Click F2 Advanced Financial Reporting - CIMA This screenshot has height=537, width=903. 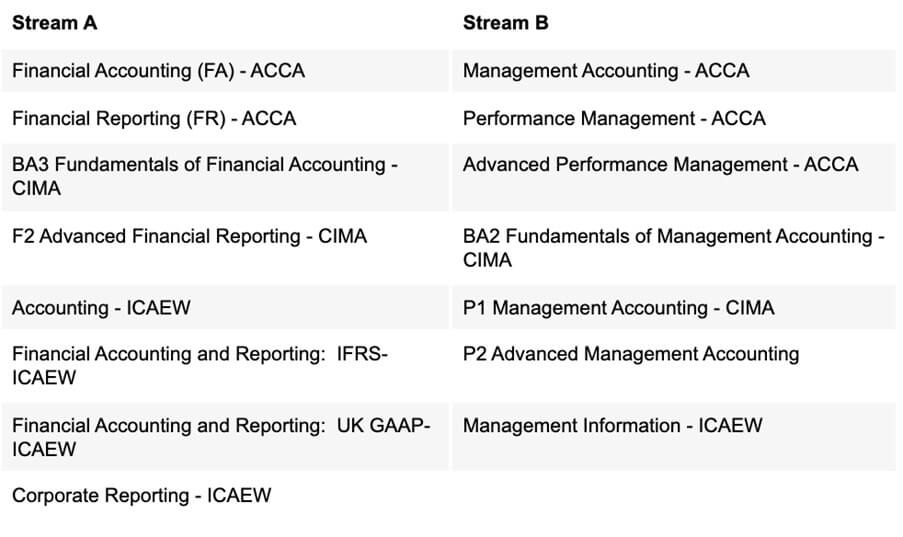(189, 236)
